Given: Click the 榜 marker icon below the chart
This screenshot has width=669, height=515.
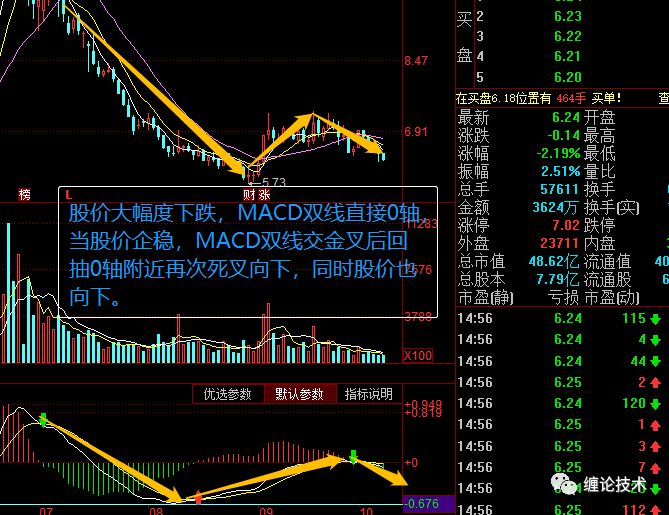Looking at the screenshot, I should (25, 195).
